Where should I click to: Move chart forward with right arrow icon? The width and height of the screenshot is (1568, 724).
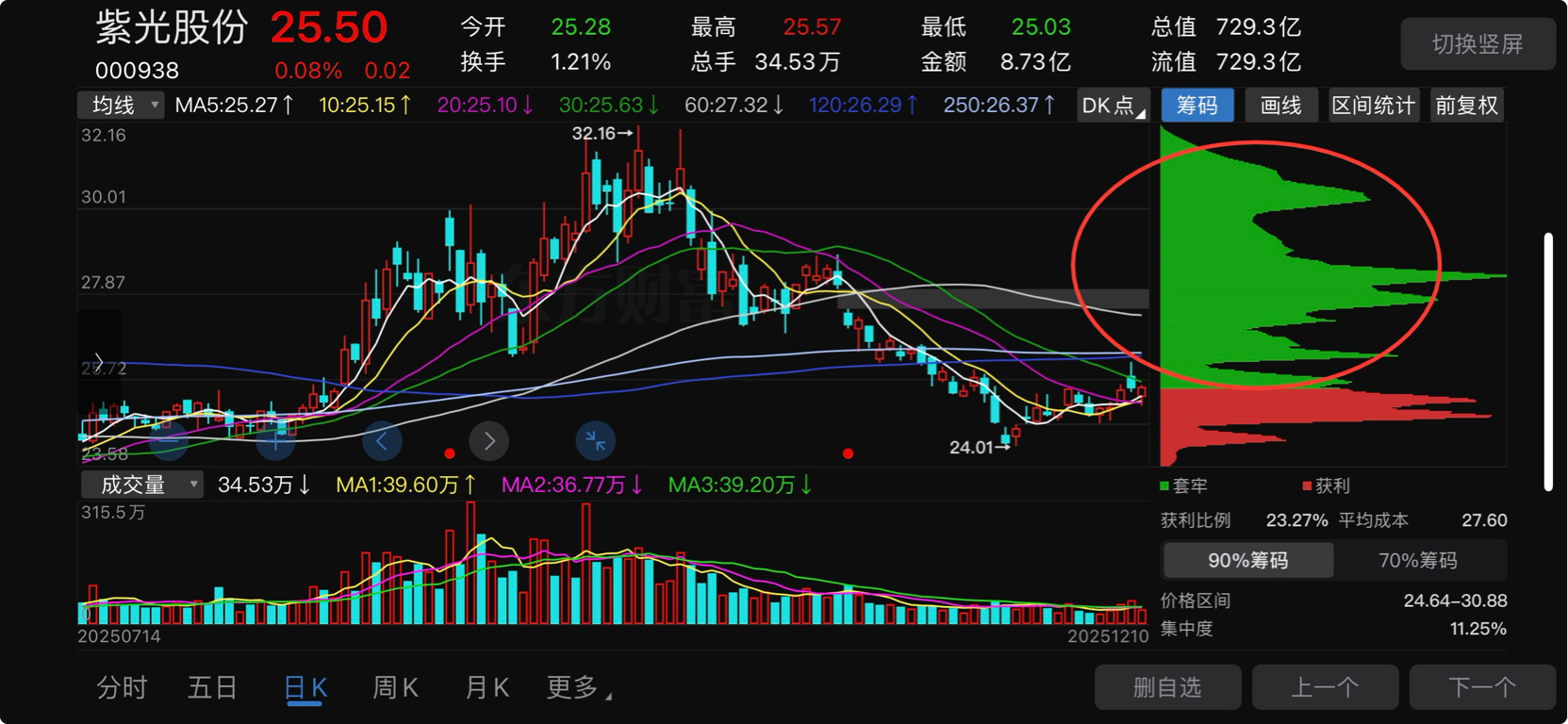pyautogui.click(x=488, y=440)
